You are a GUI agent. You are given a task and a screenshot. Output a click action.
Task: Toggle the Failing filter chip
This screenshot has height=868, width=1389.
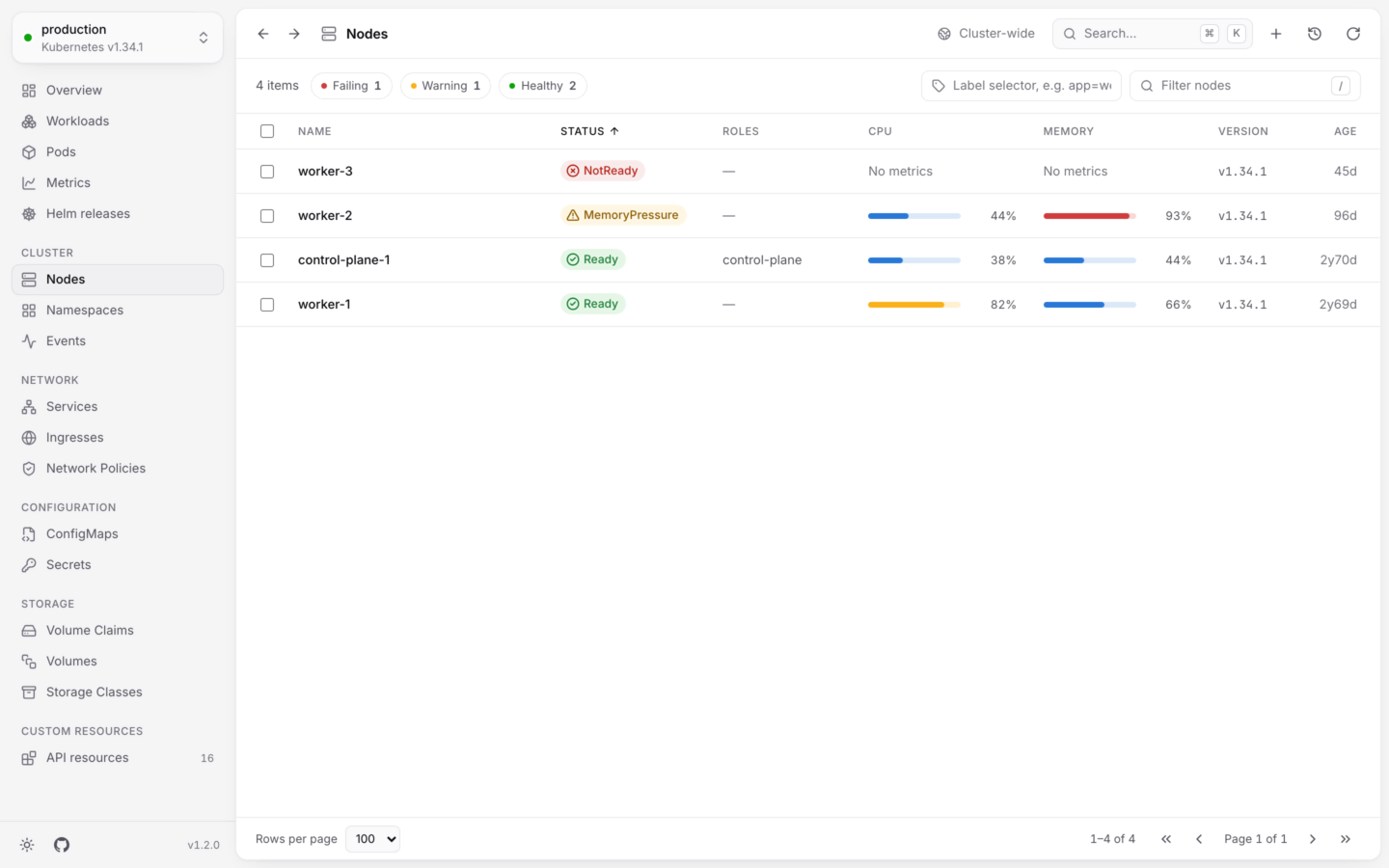(x=351, y=86)
